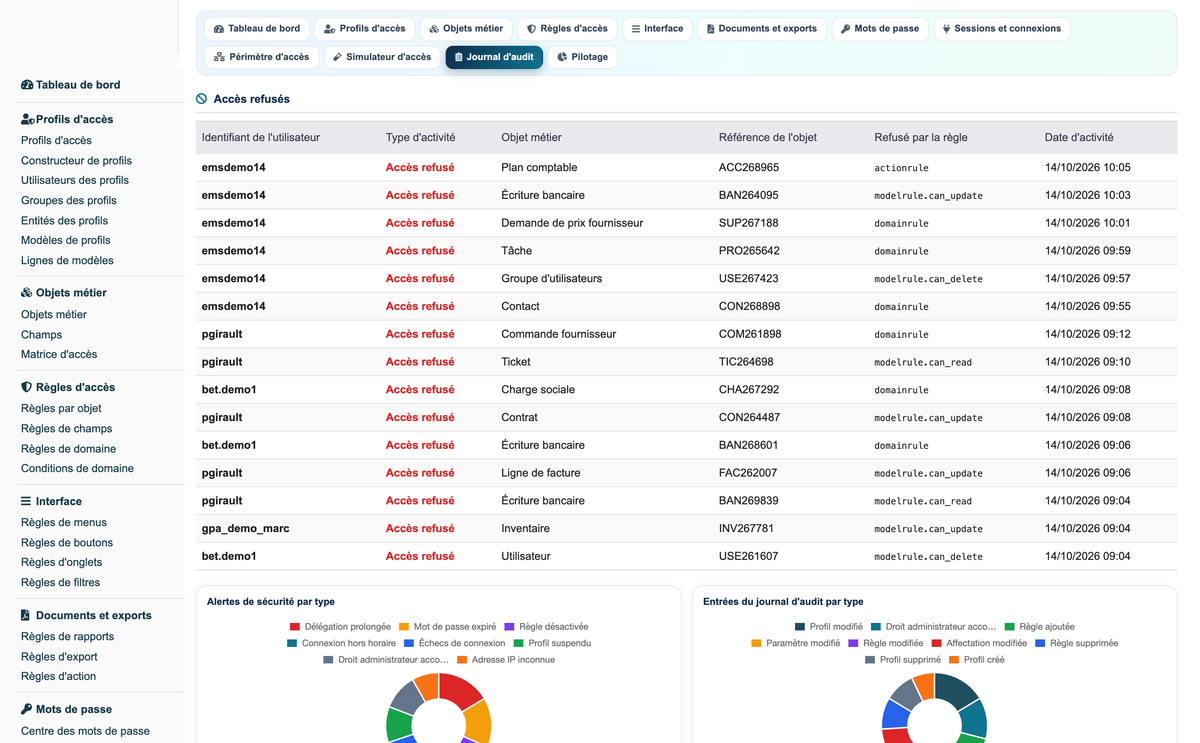Open Lignes de modèles sidebar link
The height and width of the screenshot is (743, 1200).
pos(67,261)
